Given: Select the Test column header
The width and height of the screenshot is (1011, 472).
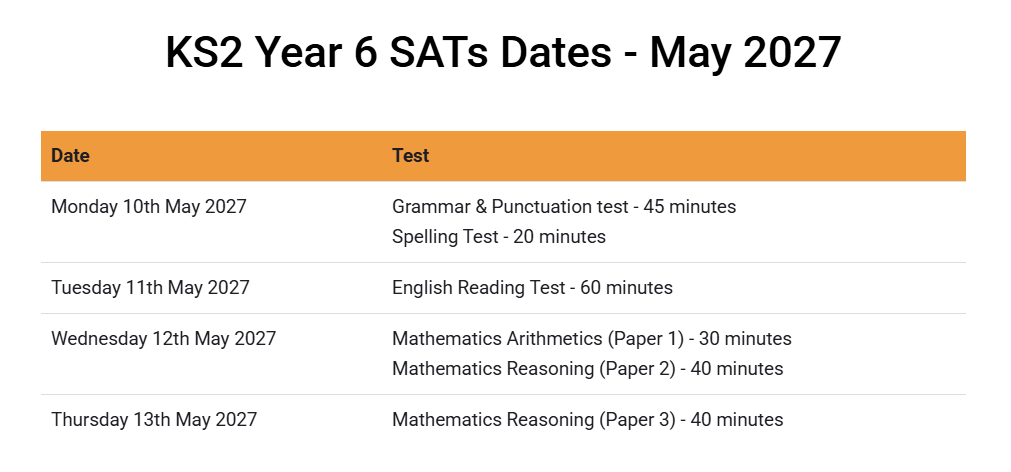Looking at the screenshot, I should (411, 155).
